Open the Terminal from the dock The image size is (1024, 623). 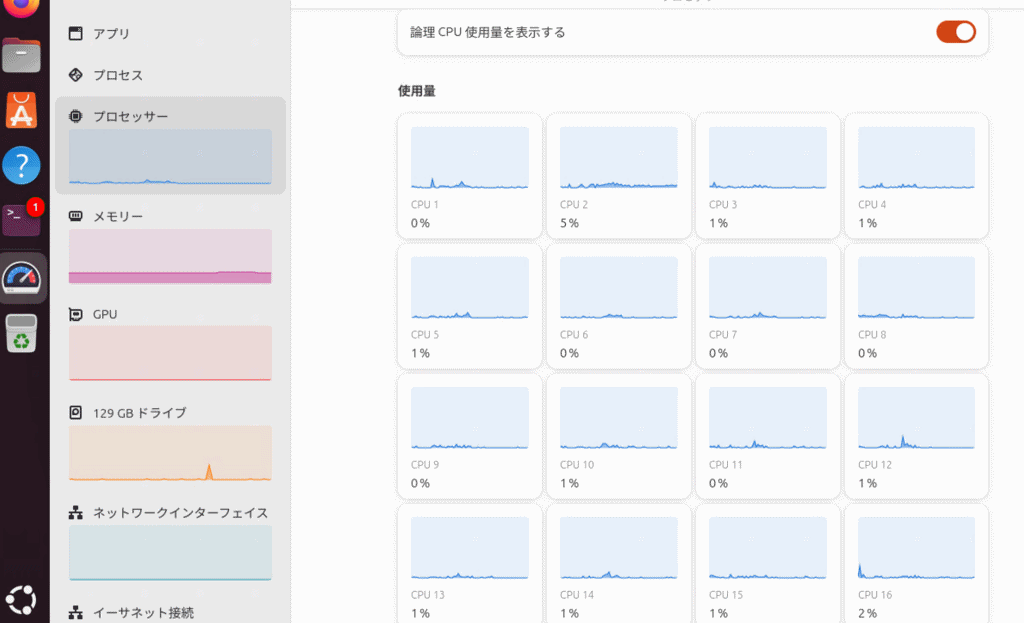click(22, 218)
